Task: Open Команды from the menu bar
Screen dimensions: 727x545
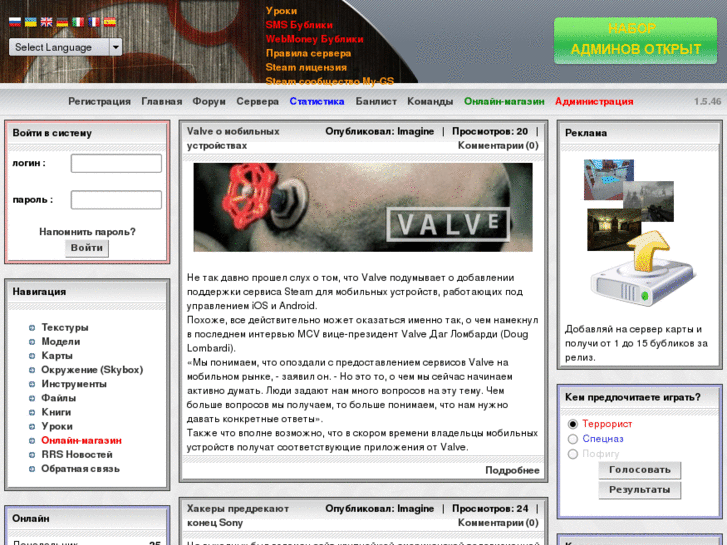Action: (x=430, y=101)
